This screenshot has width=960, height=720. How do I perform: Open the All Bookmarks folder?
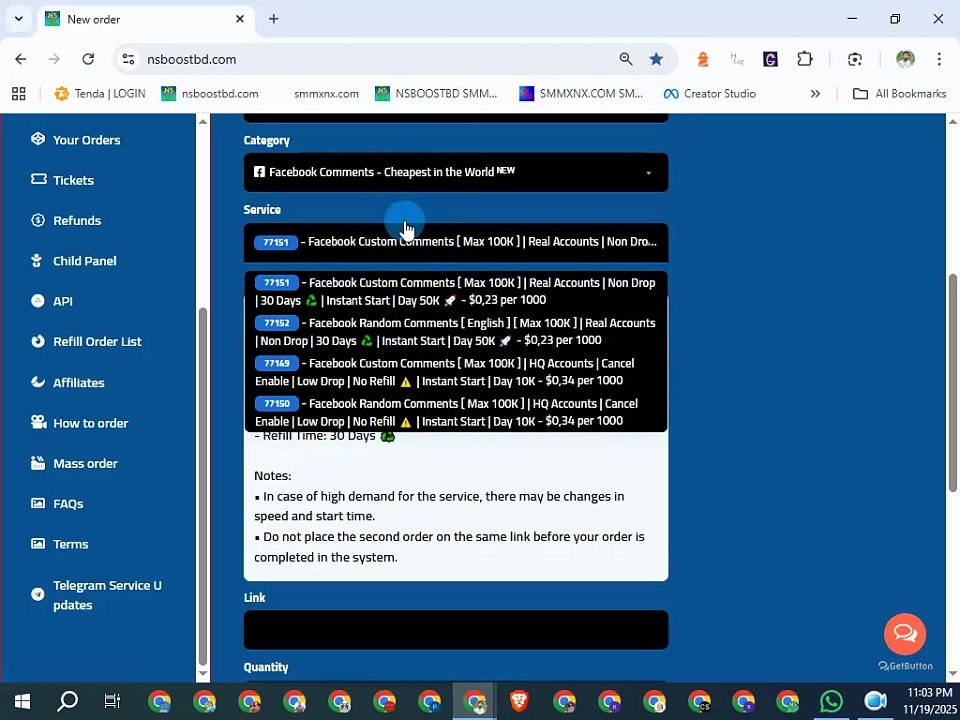tap(899, 94)
